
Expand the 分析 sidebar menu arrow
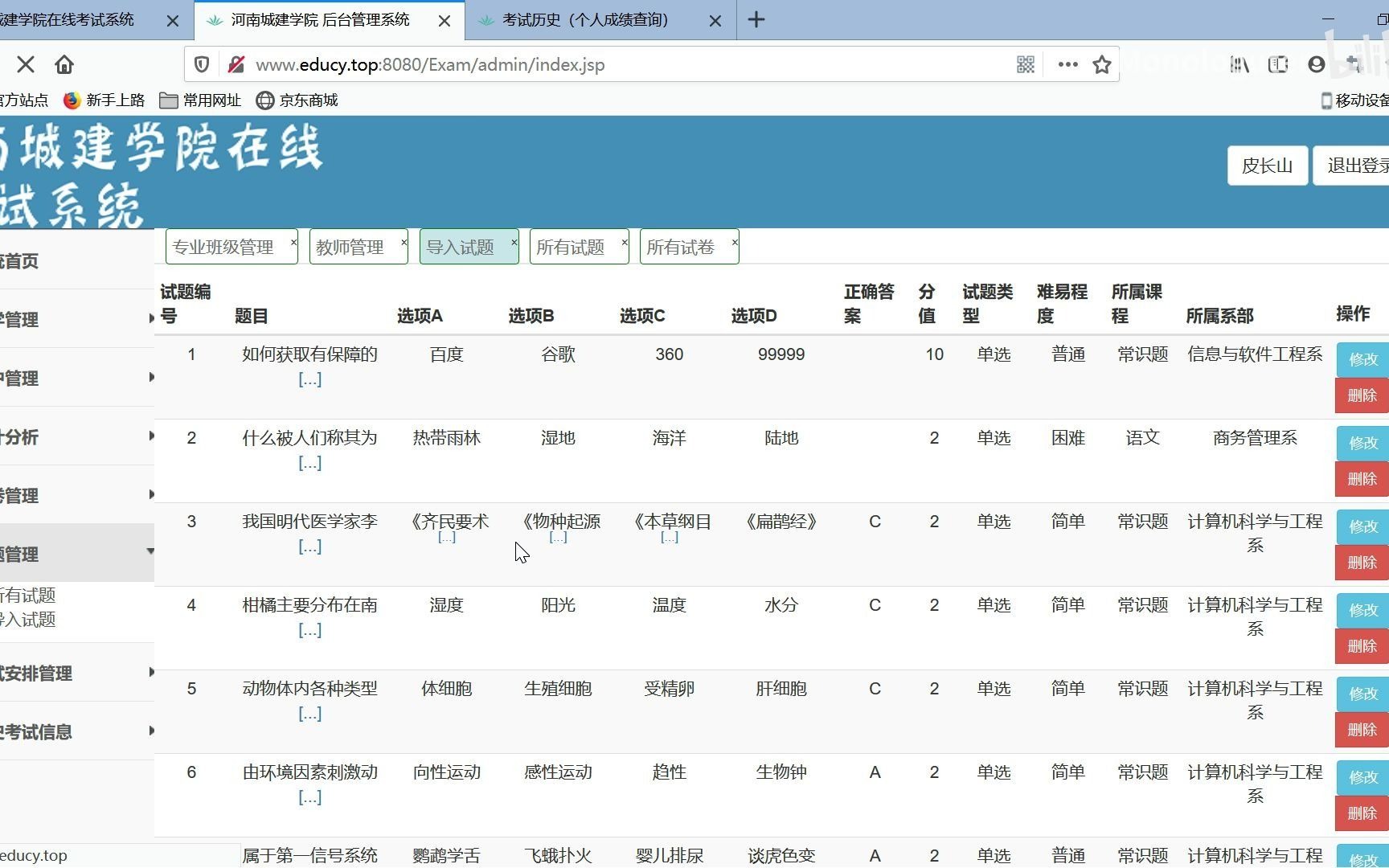pos(151,436)
